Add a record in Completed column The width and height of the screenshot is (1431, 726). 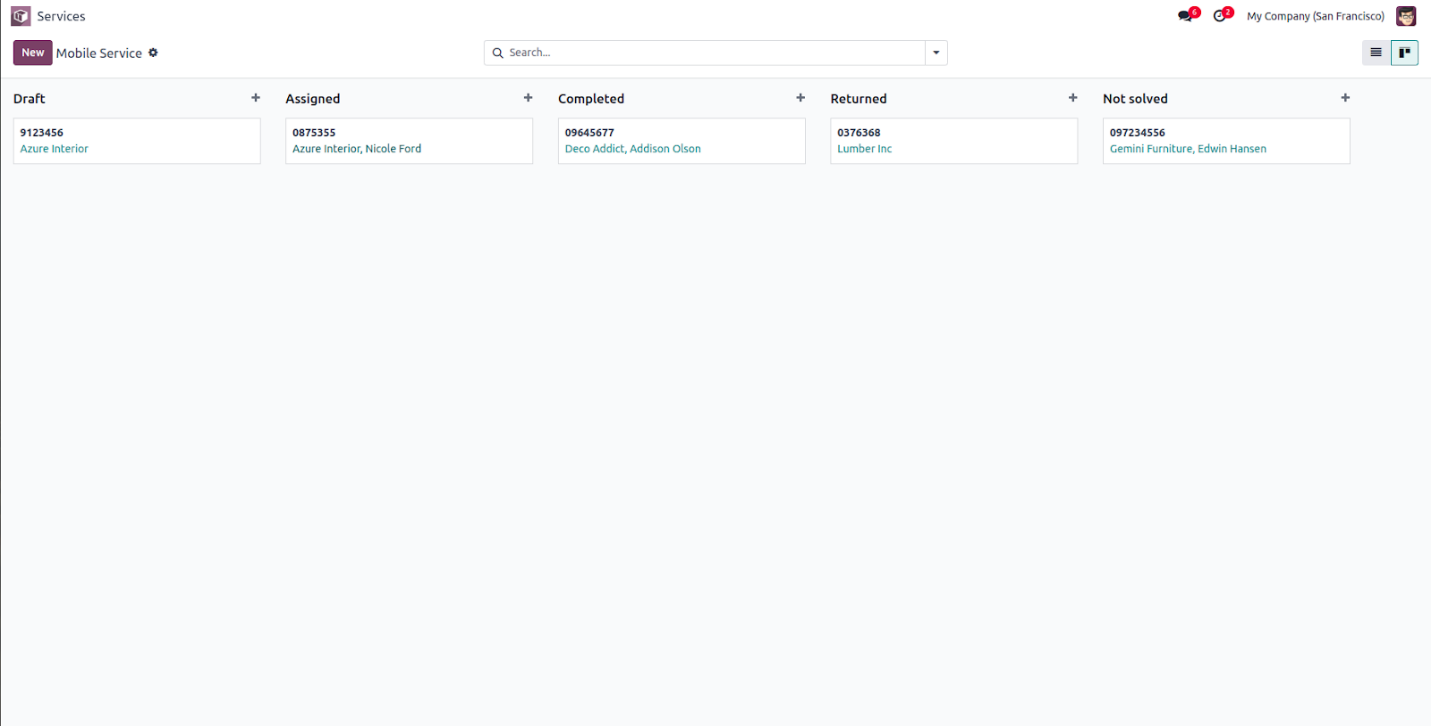point(800,98)
